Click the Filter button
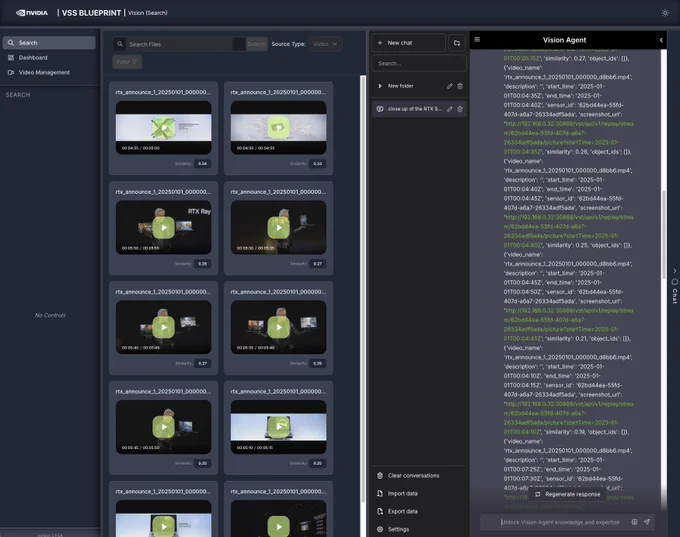 (x=127, y=62)
